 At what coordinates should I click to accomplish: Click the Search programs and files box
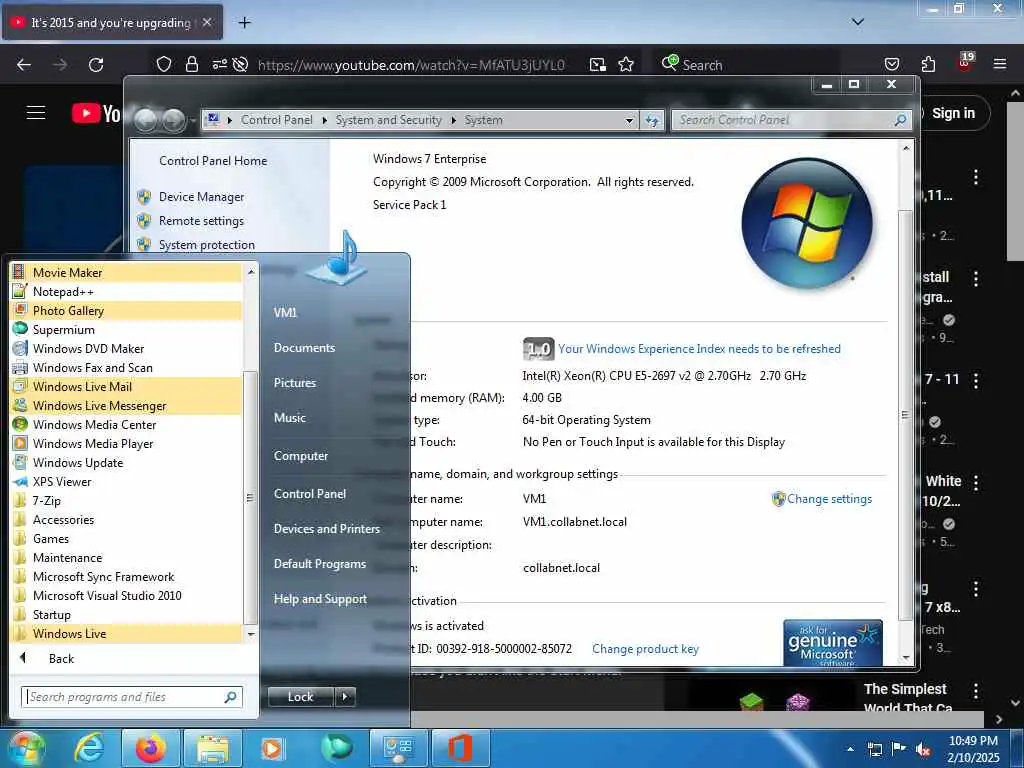coord(132,697)
